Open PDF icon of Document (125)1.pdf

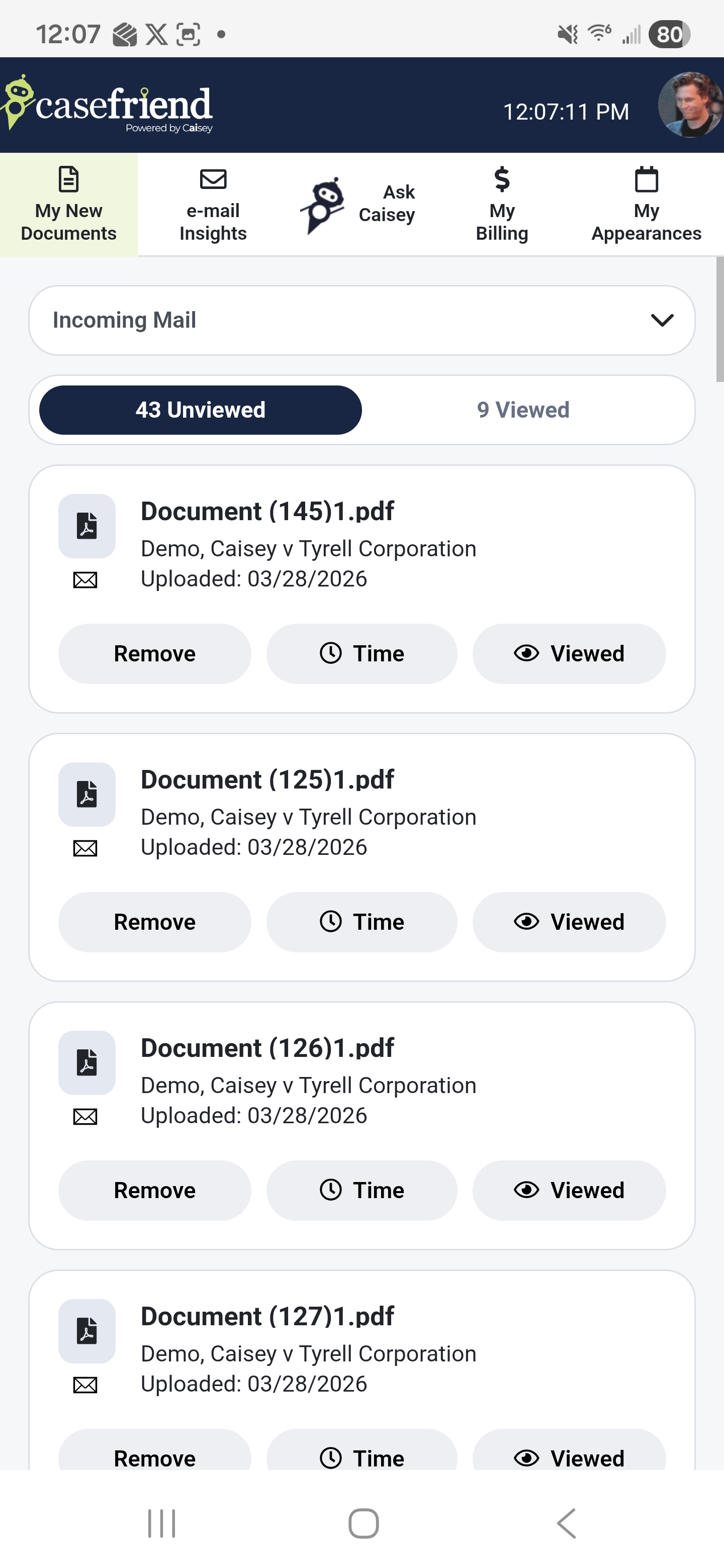[x=87, y=795]
